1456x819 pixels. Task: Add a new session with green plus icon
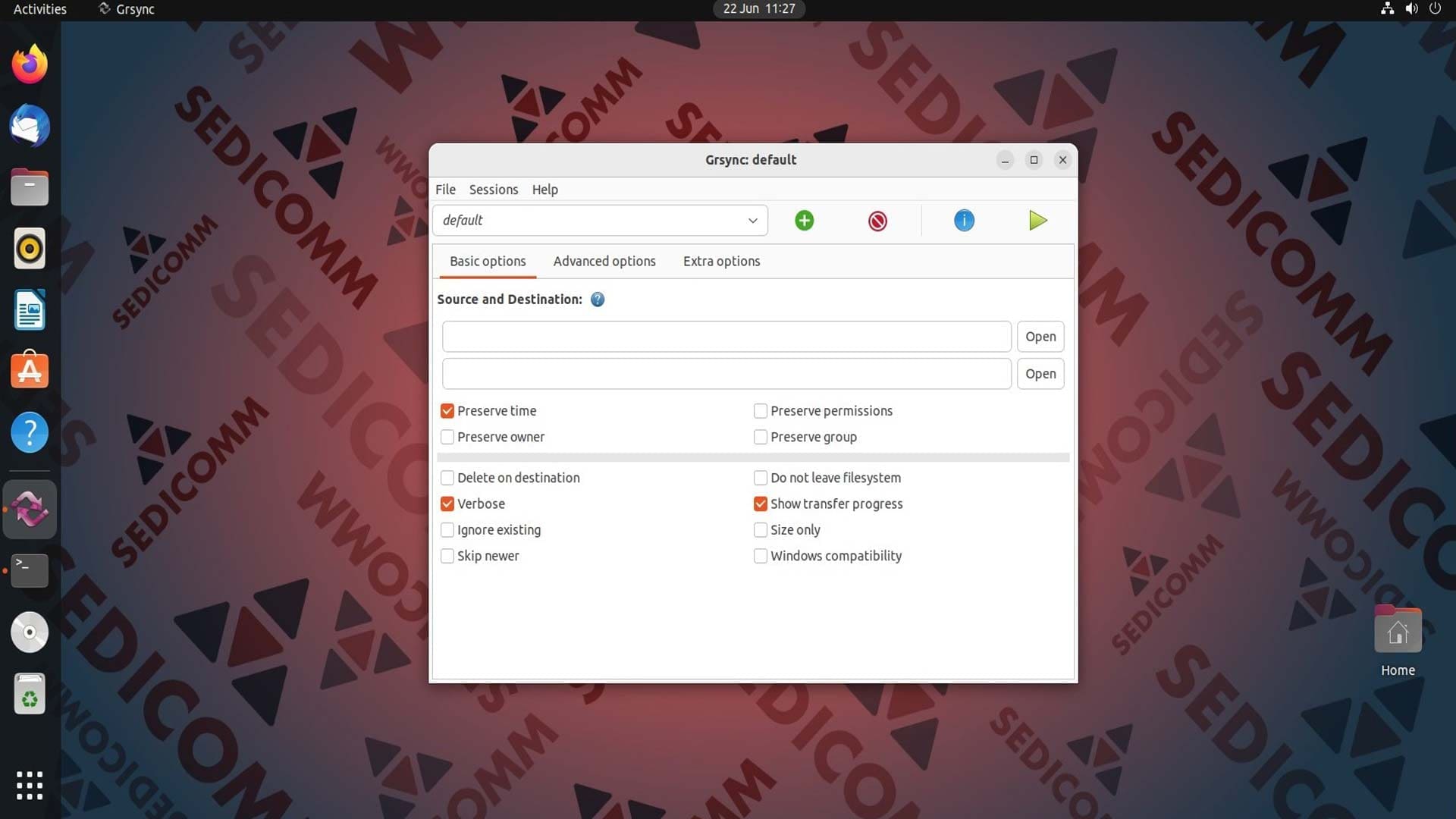pos(804,221)
